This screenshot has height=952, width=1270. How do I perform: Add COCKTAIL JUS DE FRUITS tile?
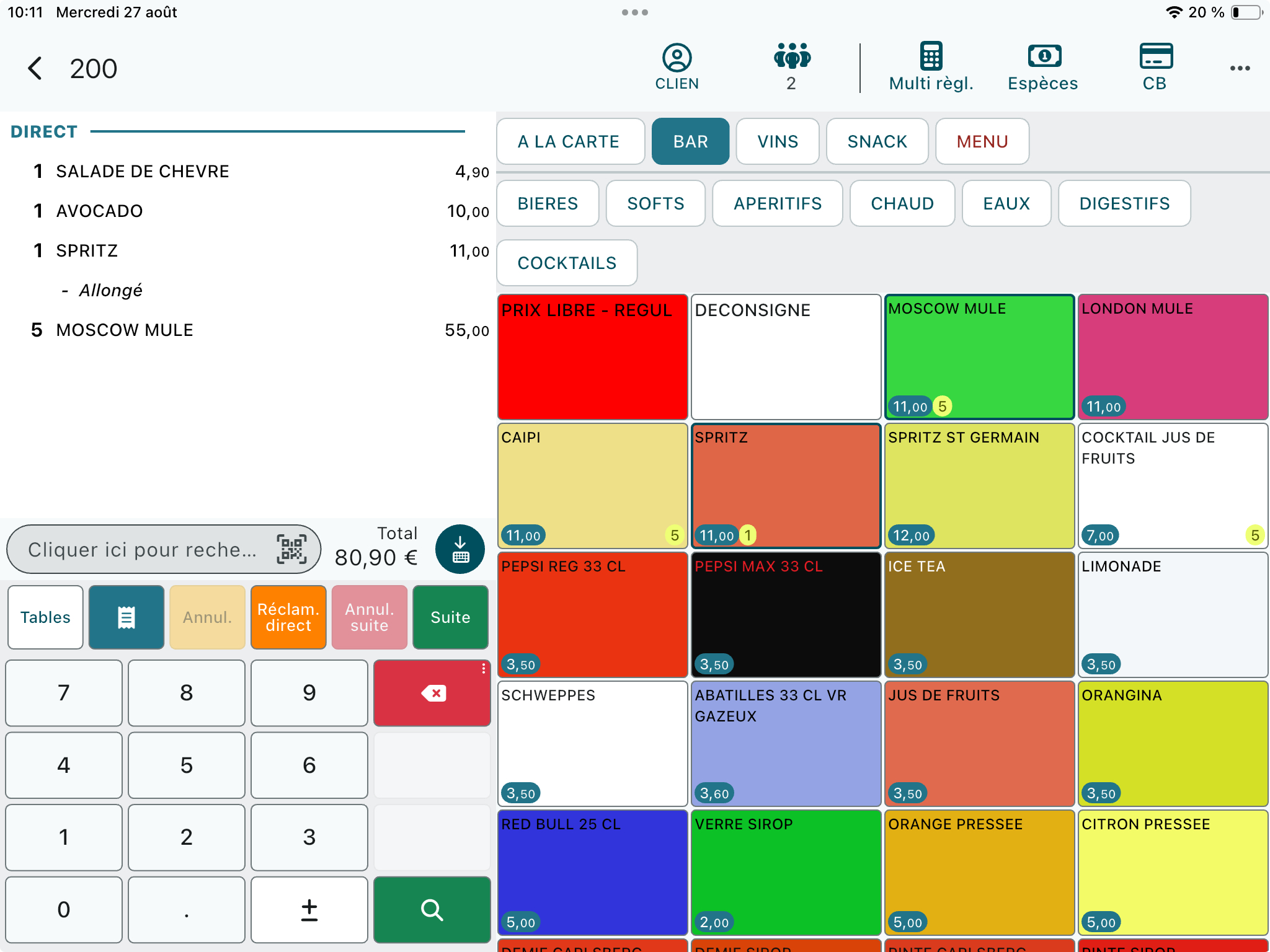(1173, 486)
